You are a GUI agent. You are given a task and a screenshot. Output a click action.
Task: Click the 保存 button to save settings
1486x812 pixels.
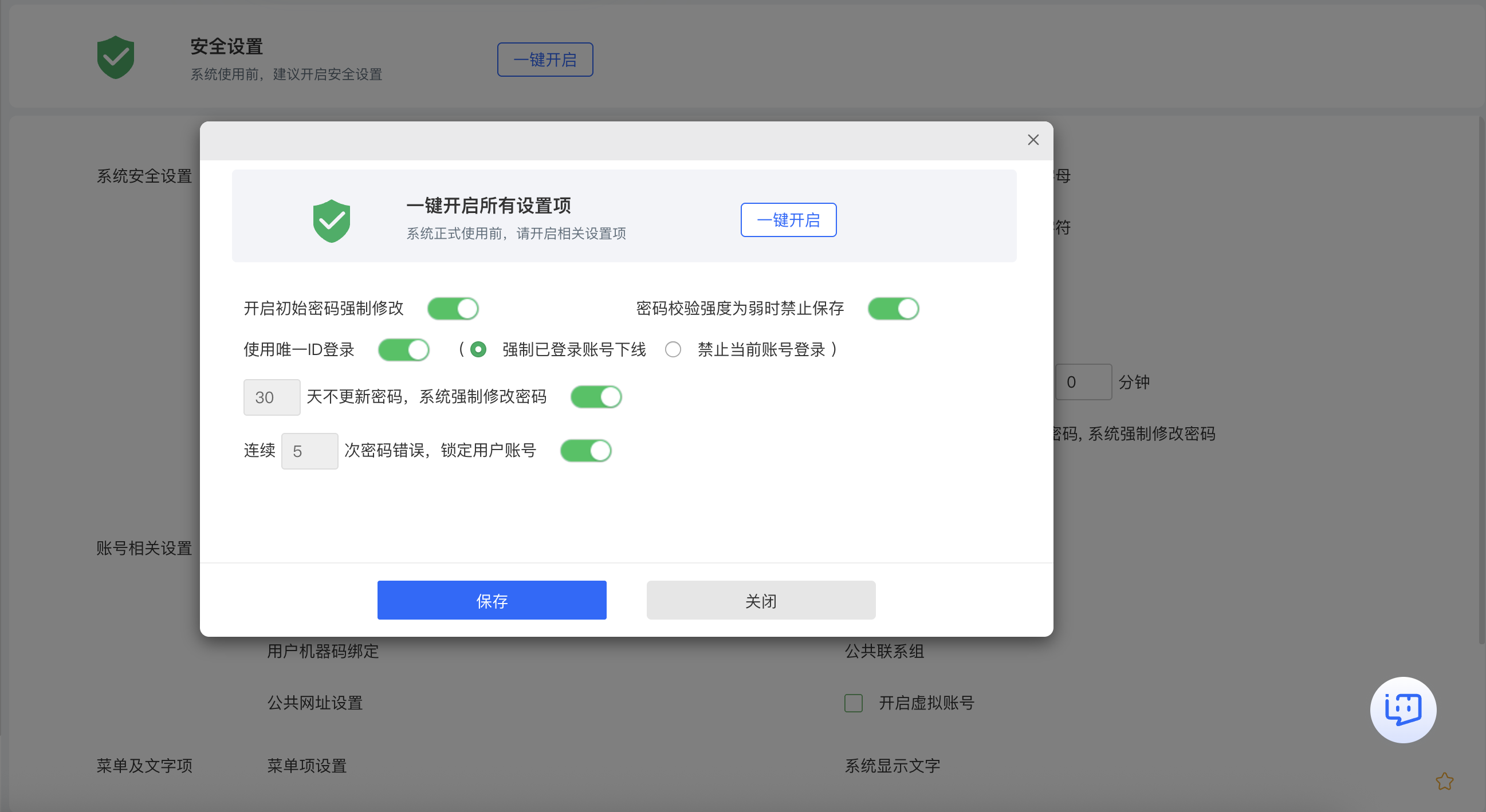click(x=492, y=600)
